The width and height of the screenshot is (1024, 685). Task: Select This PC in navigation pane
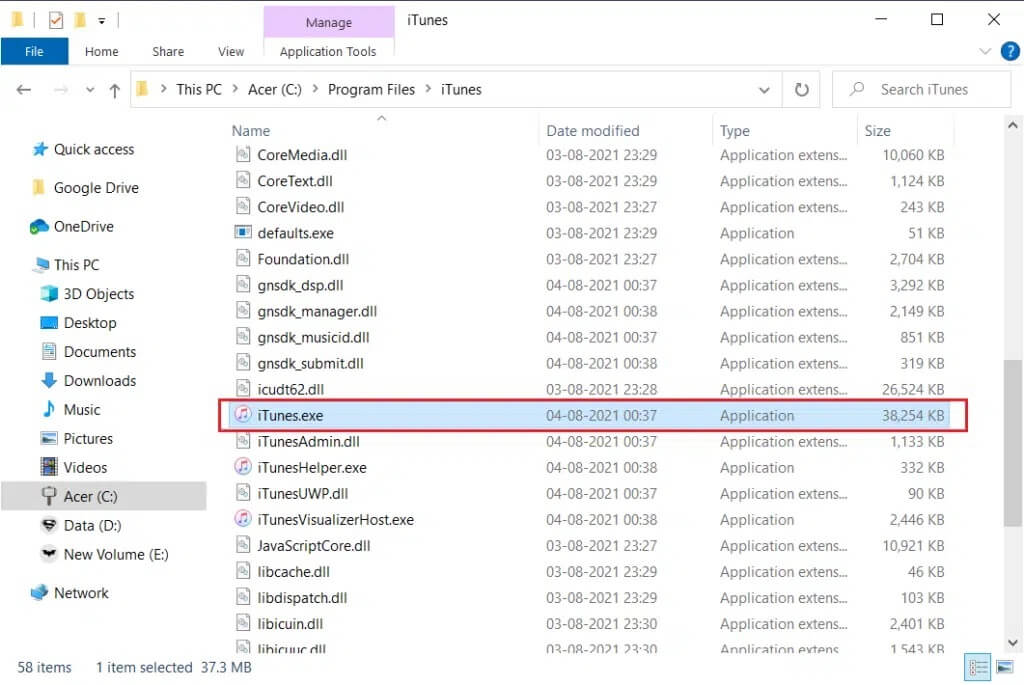(x=76, y=264)
